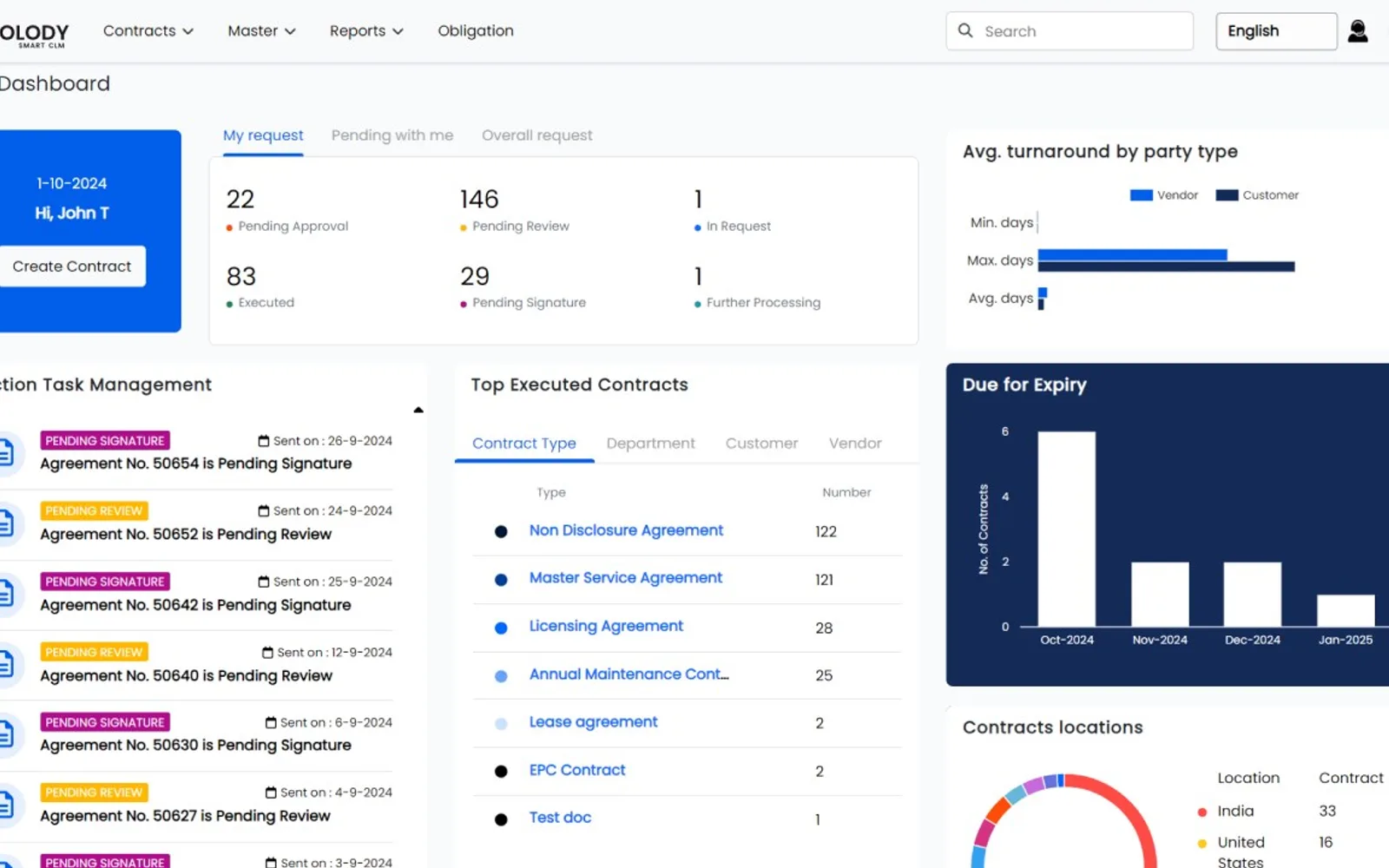Click calendar icon beside Sent on 24-9-2024
This screenshot has width=1389, height=868.
pos(264,510)
